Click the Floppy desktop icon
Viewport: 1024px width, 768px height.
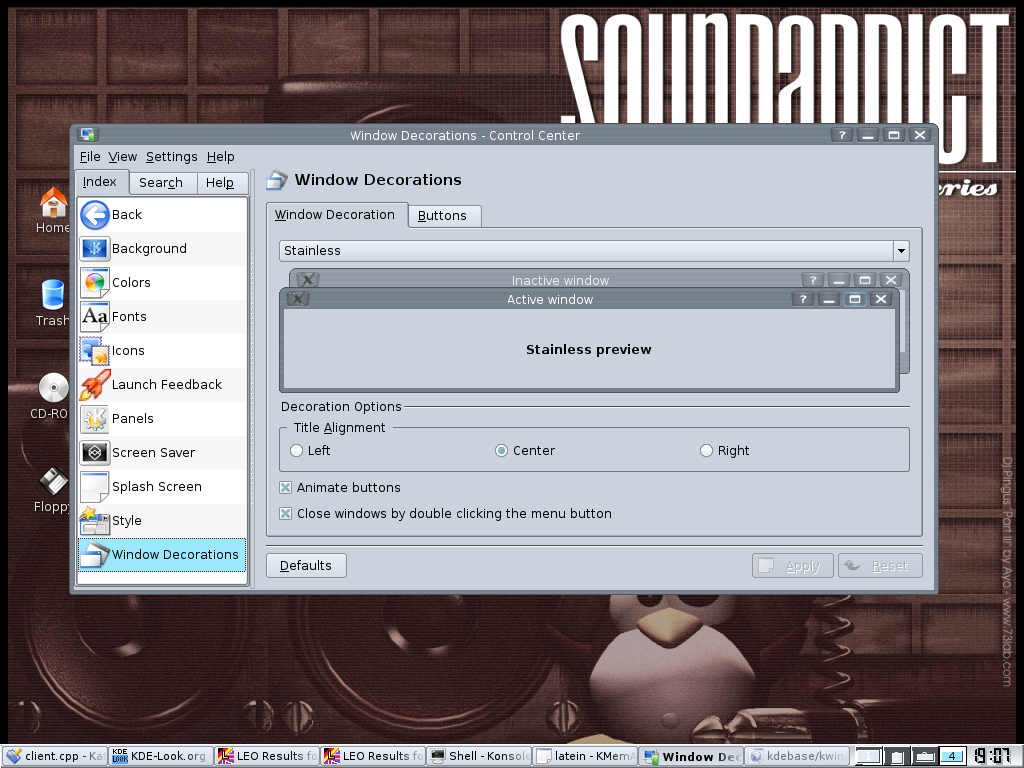click(54, 482)
